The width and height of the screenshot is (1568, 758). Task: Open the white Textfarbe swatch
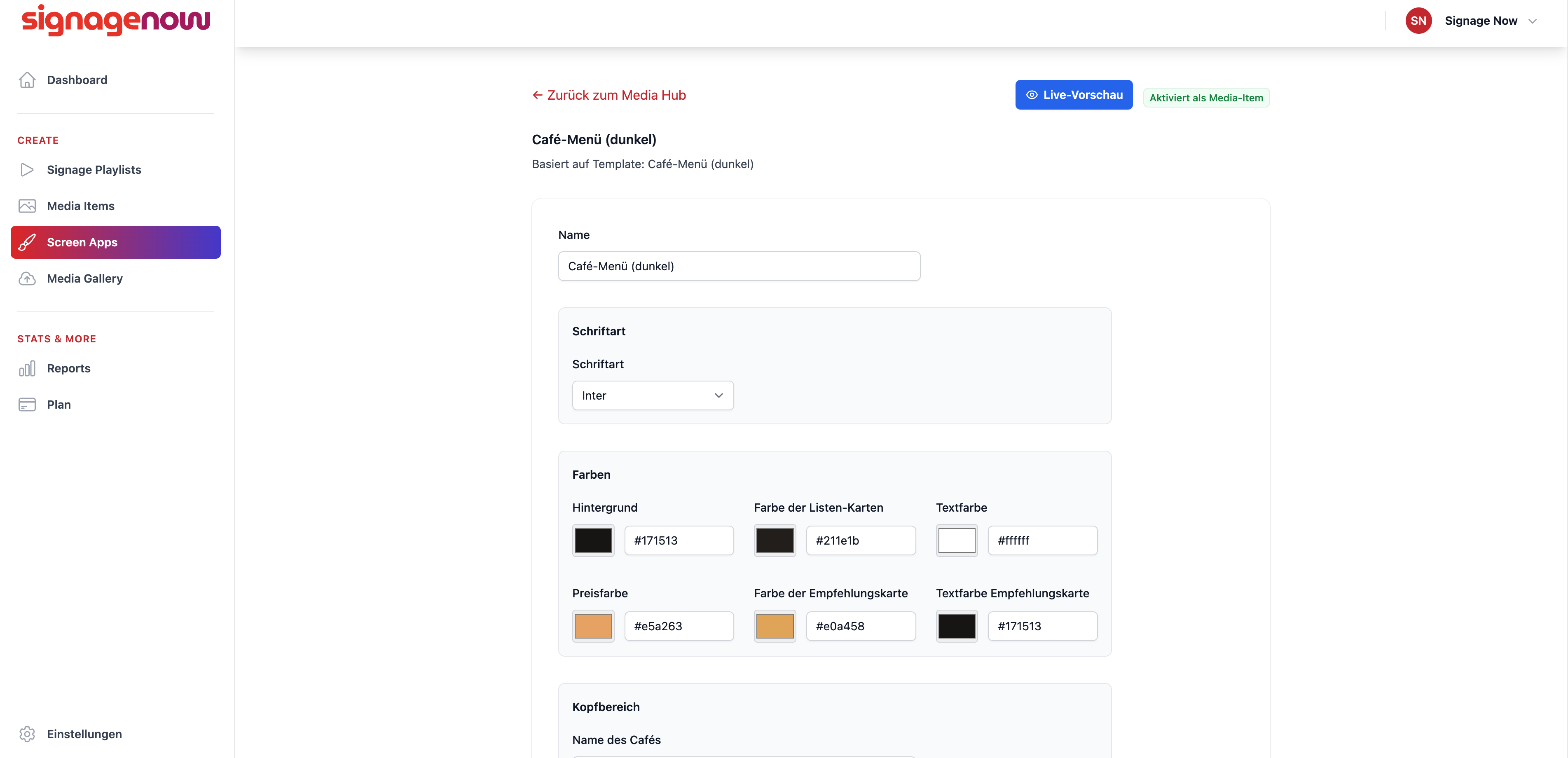click(956, 540)
